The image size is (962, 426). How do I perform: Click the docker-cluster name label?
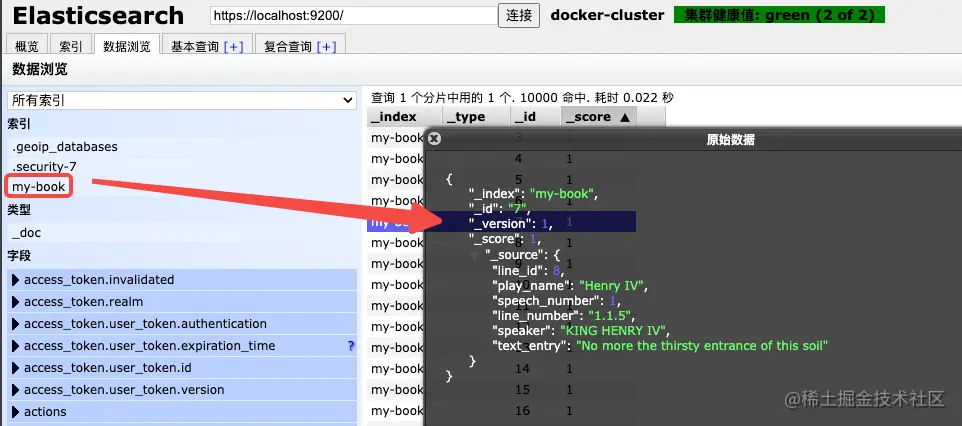pos(607,15)
